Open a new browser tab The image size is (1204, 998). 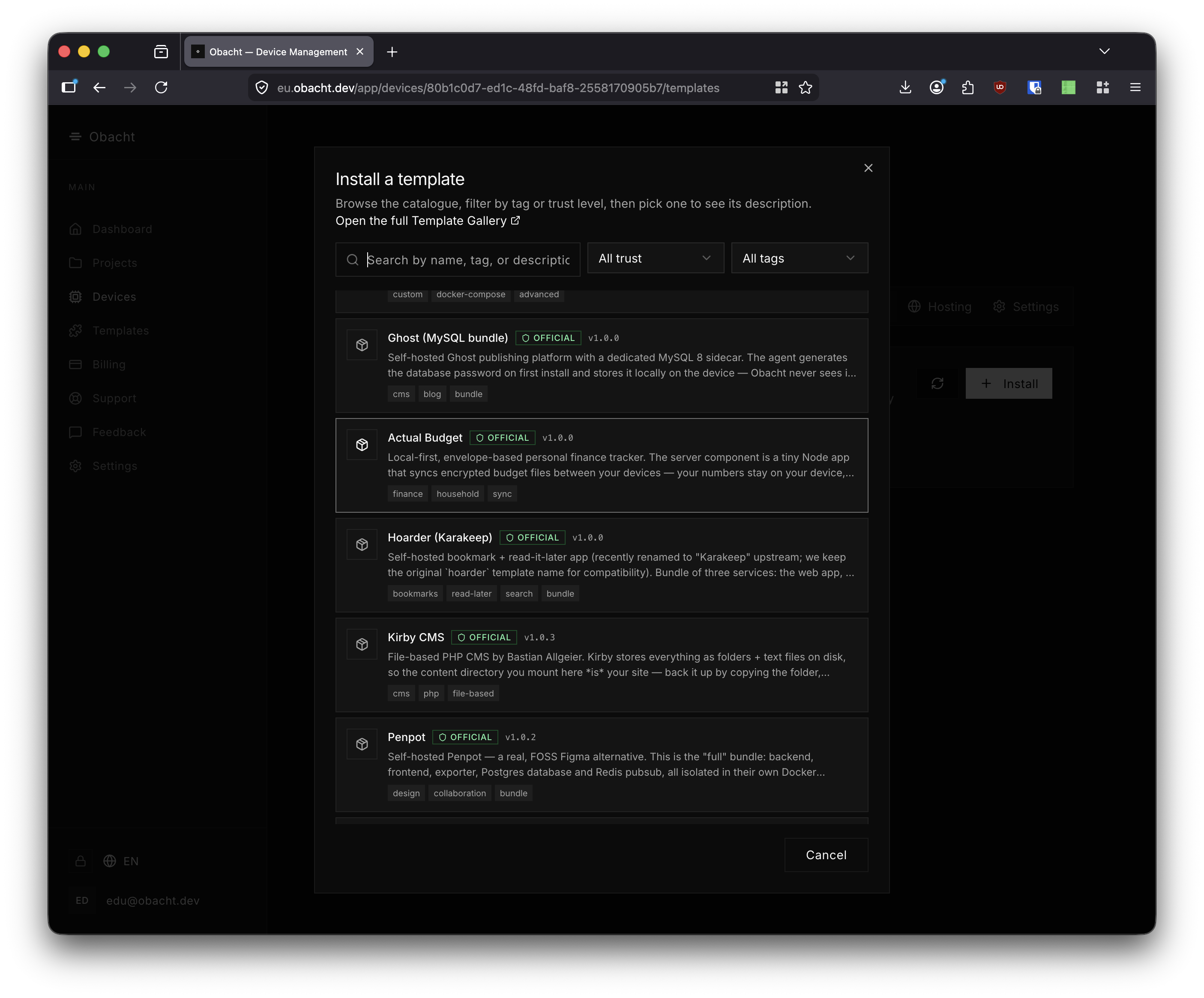tap(392, 52)
